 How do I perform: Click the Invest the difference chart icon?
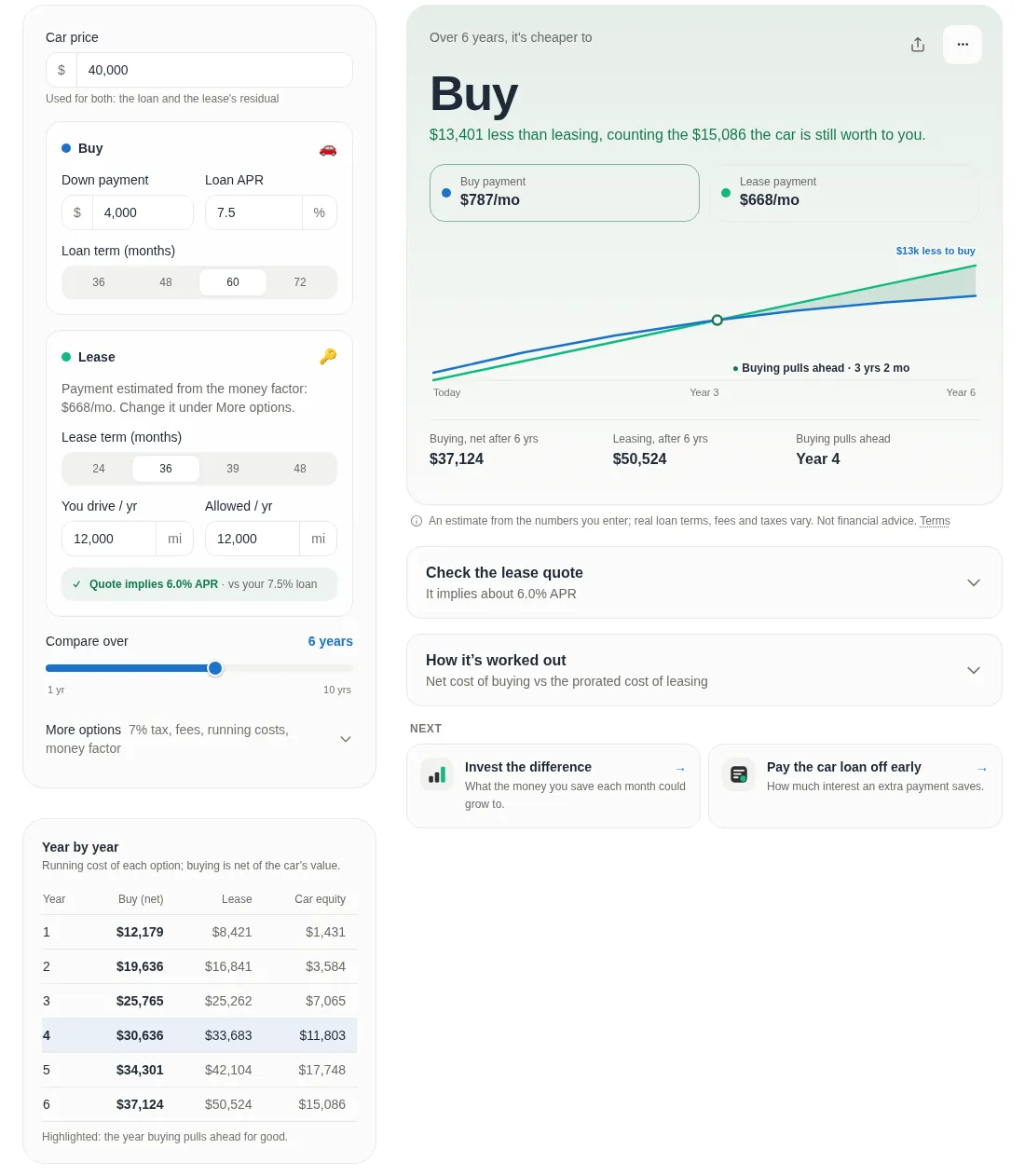tap(437, 774)
